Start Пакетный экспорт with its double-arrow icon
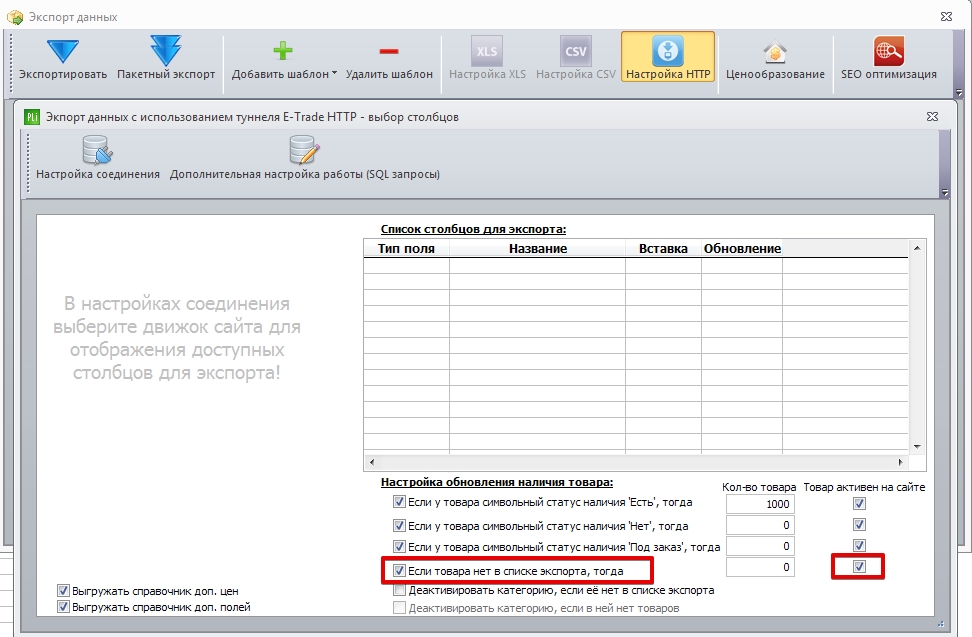 click(x=166, y=50)
